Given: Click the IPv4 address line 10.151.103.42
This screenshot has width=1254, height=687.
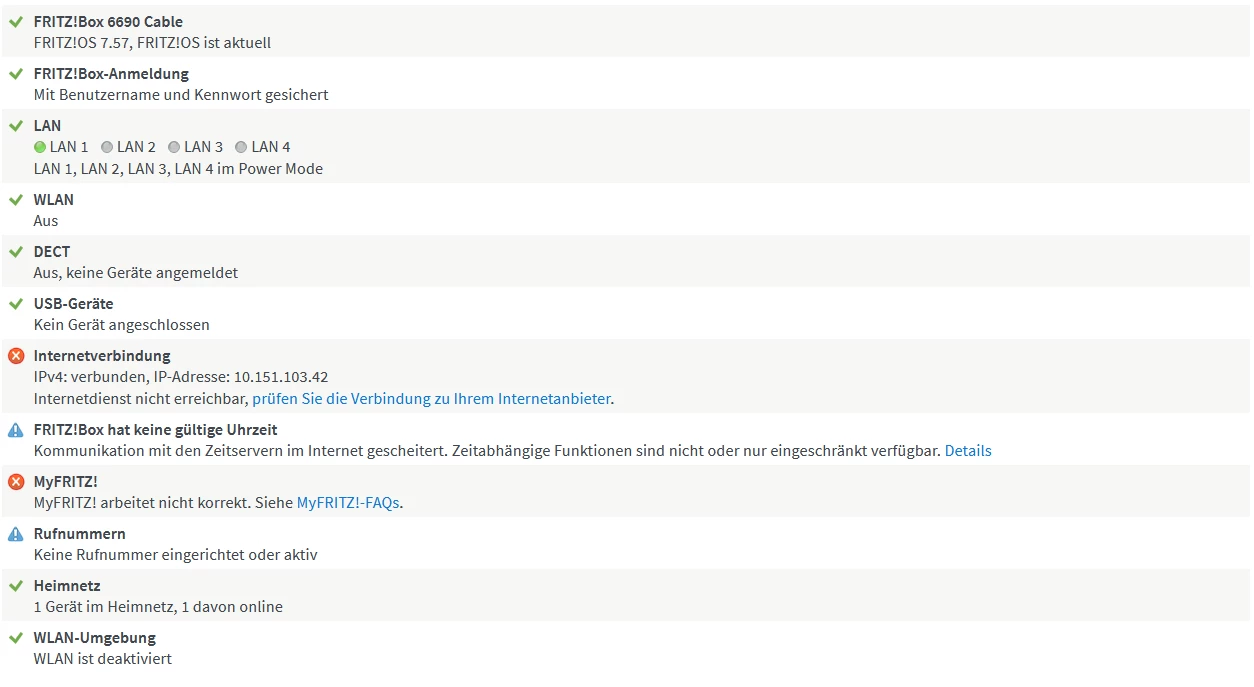Looking at the screenshot, I should pos(181,377).
